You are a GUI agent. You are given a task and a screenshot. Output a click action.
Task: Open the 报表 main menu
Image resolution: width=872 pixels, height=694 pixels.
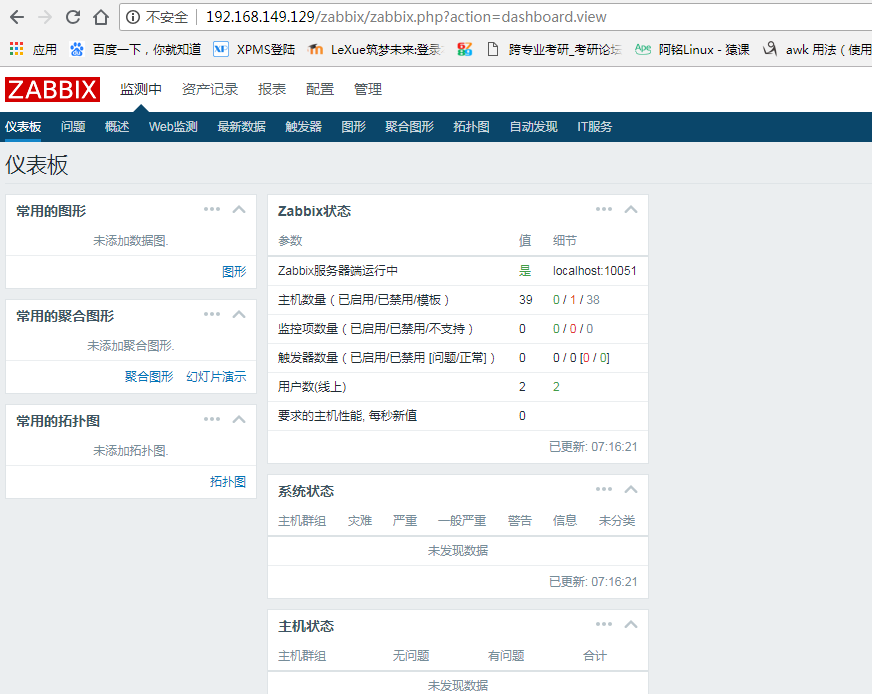pyautogui.click(x=272, y=89)
